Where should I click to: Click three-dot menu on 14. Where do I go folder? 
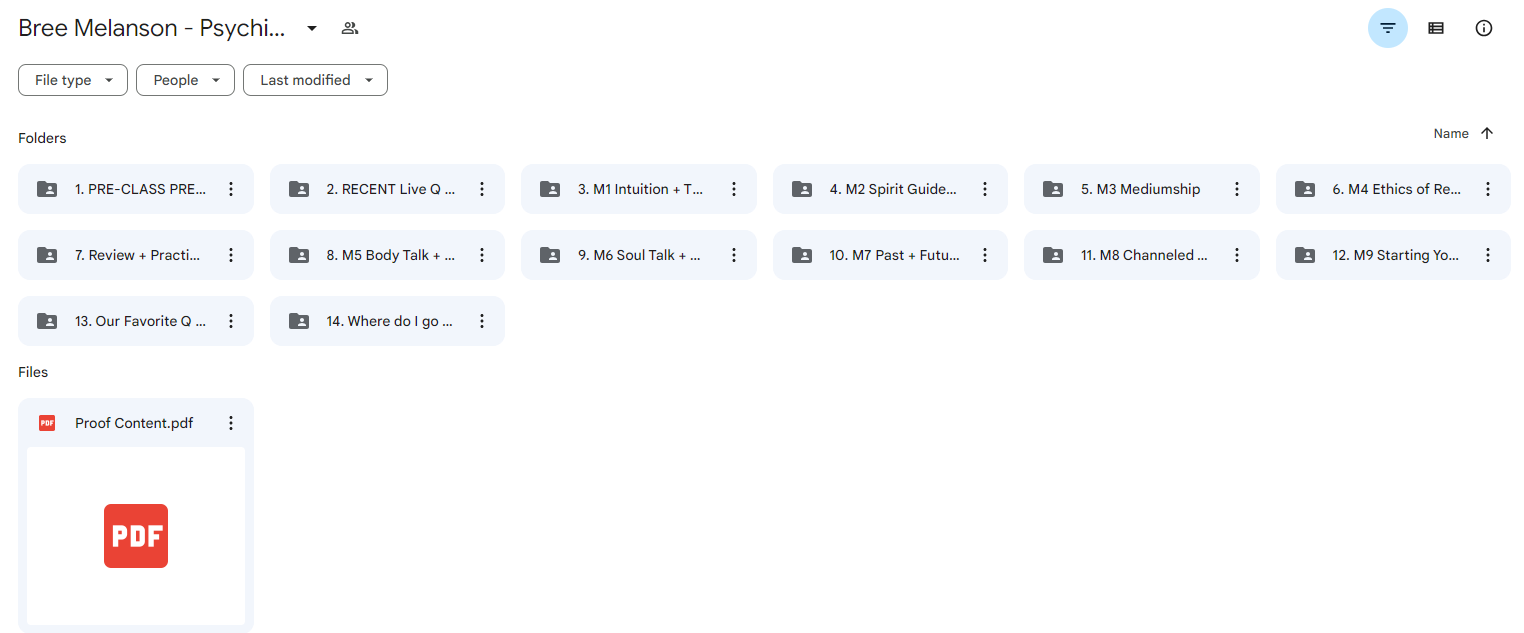(482, 321)
